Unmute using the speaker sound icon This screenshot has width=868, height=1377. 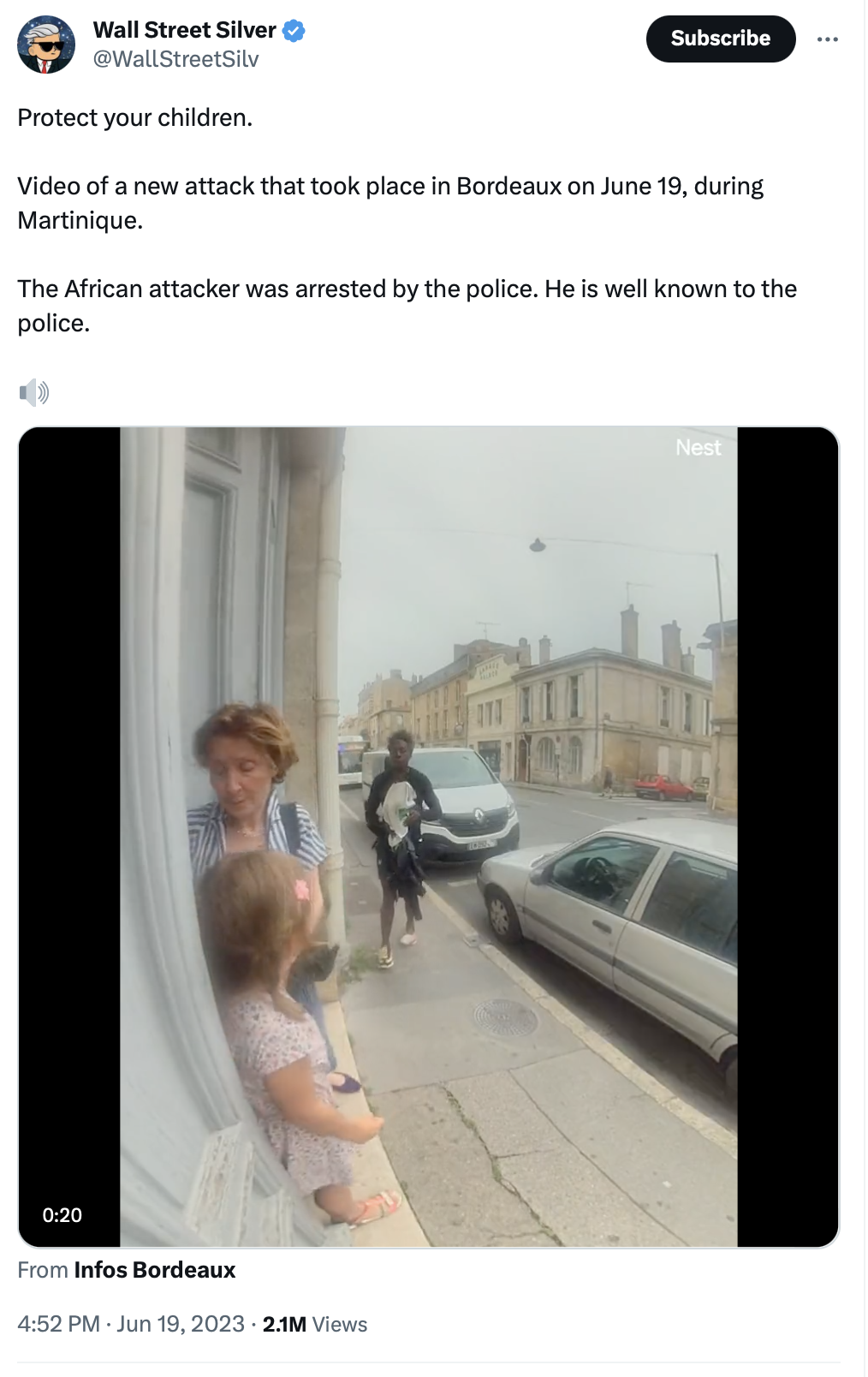[34, 392]
